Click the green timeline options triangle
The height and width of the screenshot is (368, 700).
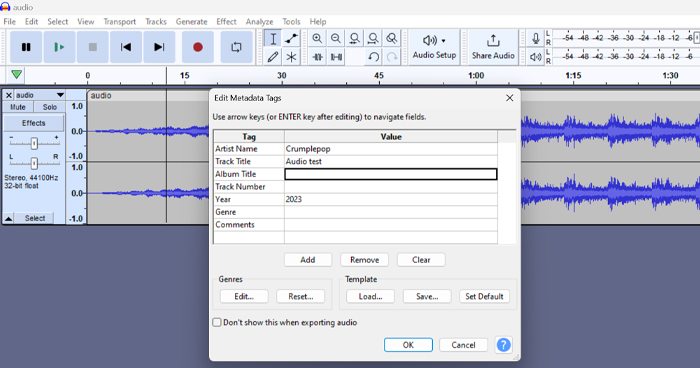point(17,75)
